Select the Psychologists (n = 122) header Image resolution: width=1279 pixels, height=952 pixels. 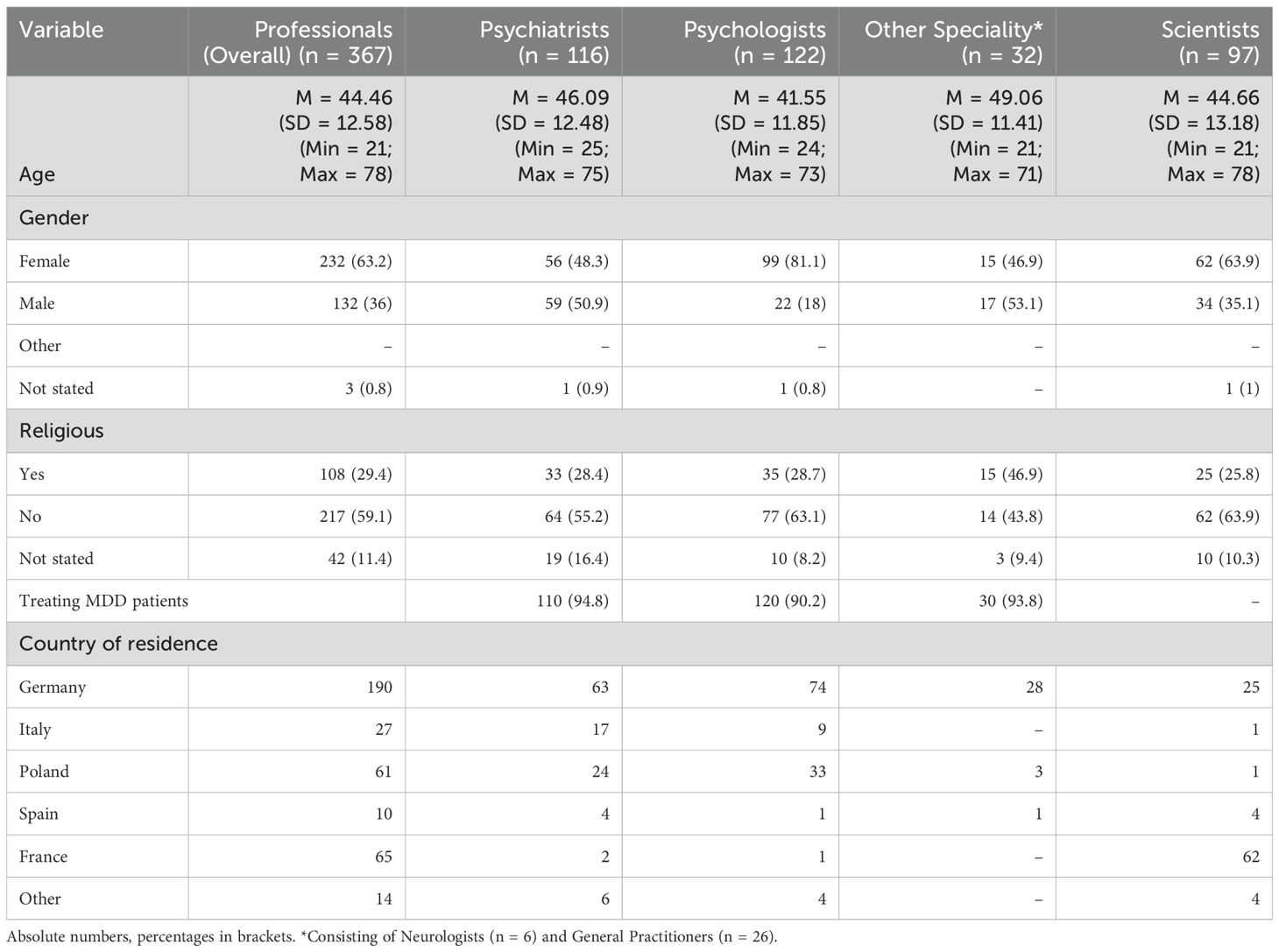click(x=754, y=42)
